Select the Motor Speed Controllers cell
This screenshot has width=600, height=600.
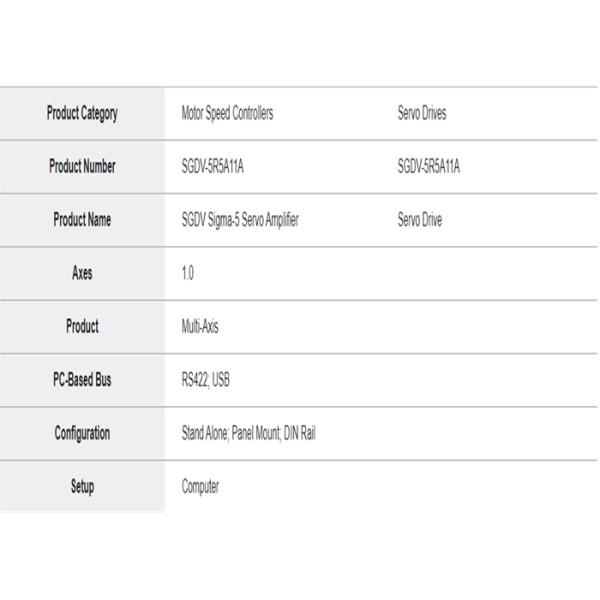point(227,113)
